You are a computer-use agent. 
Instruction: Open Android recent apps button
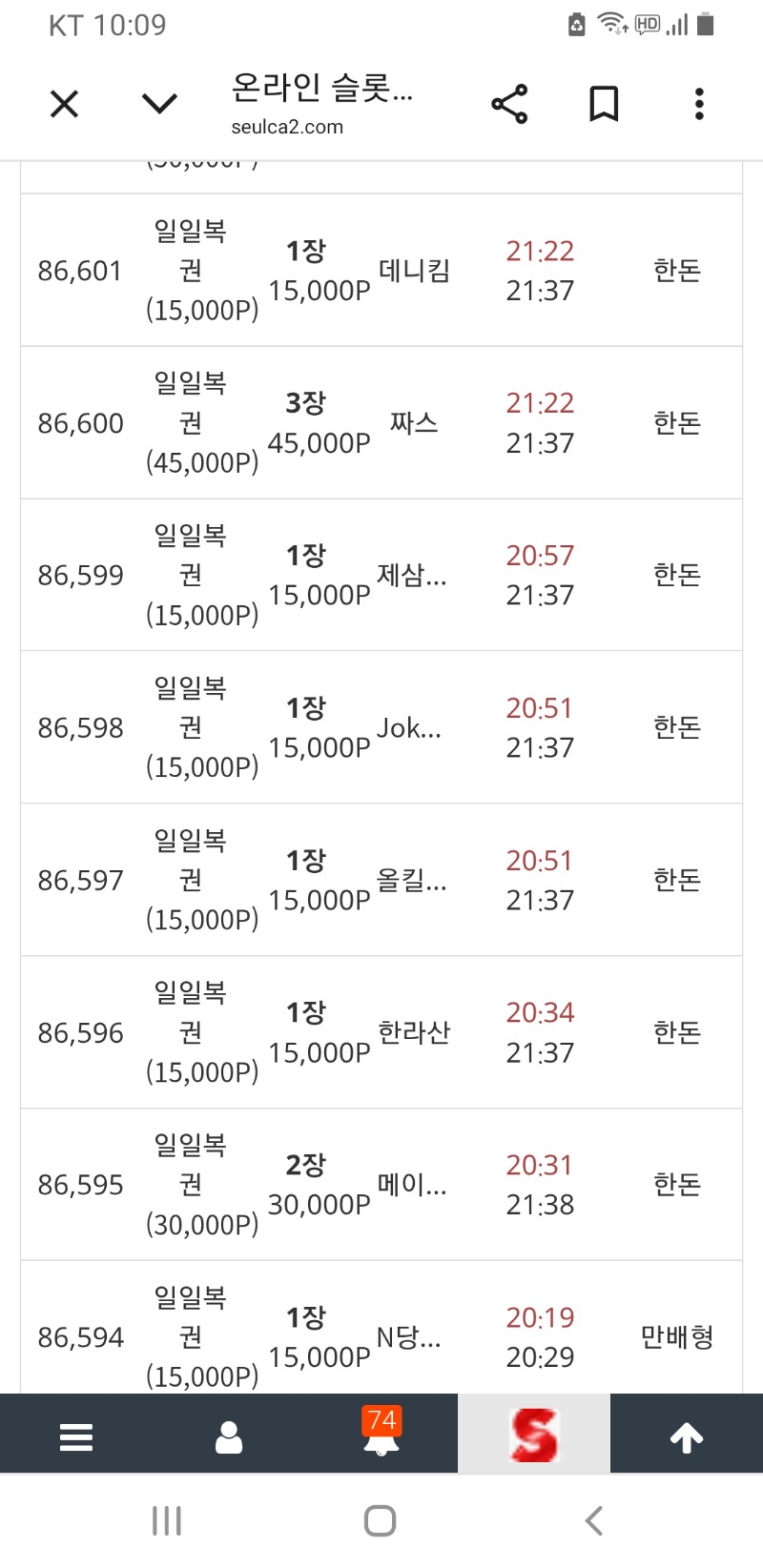167,1520
